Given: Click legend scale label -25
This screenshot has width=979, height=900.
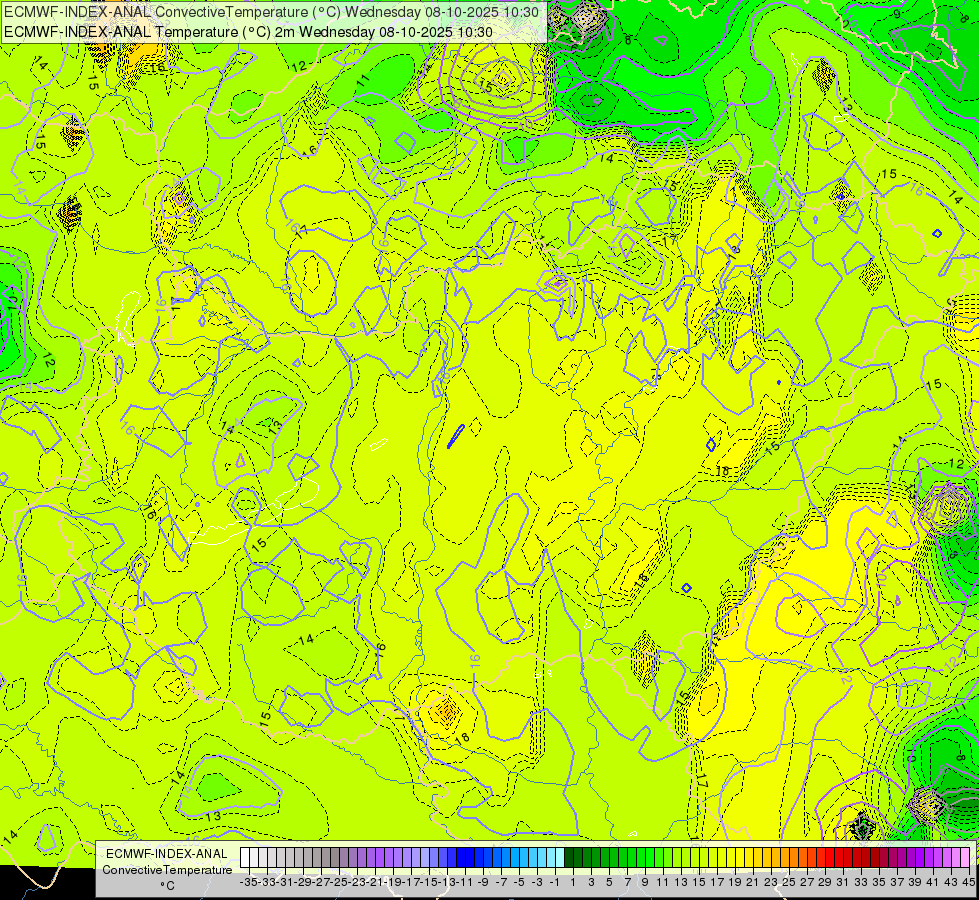Looking at the screenshot, I should (x=339, y=882).
